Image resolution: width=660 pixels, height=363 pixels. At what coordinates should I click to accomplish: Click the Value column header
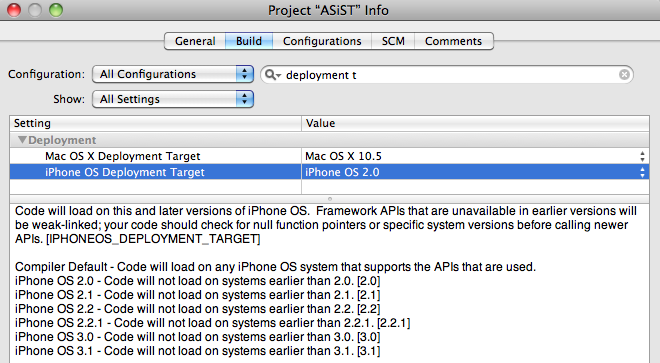click(x=475, y=123)
